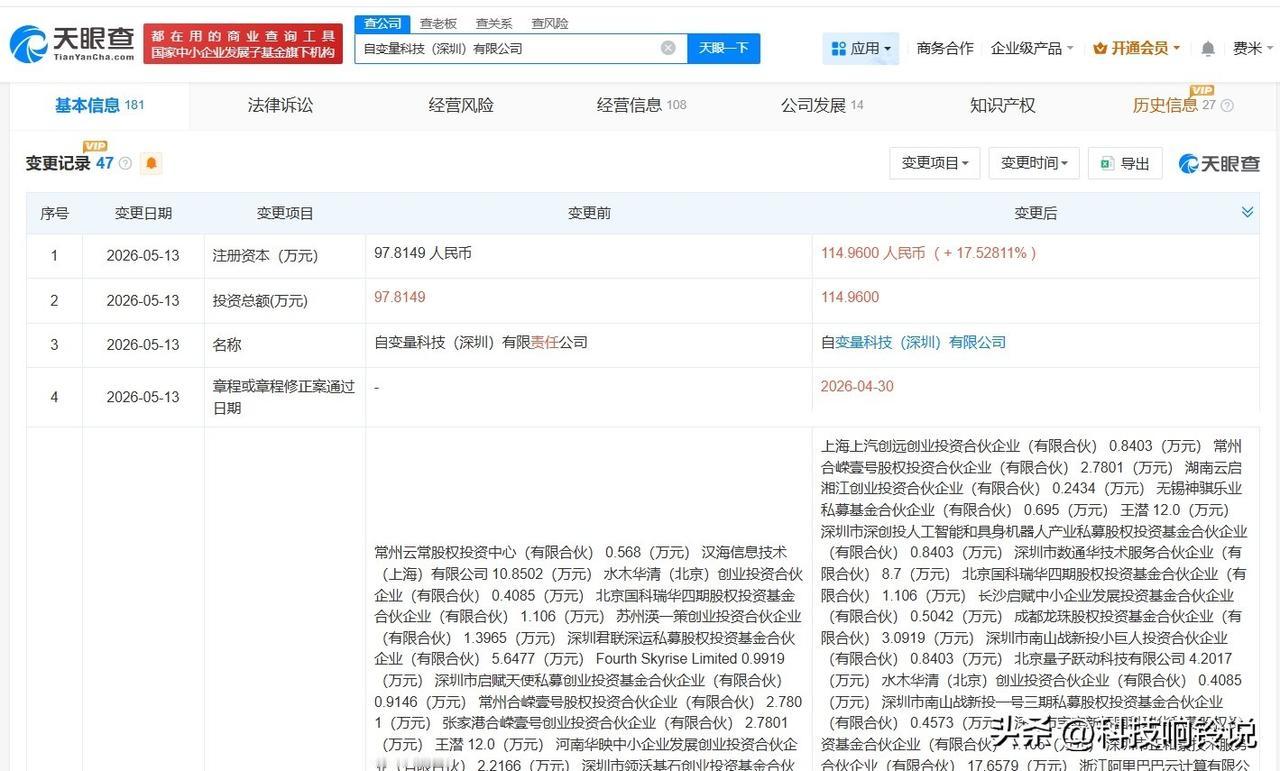Click the 变更前 column header
This screenshot has height=771, width=1280.
589,213
